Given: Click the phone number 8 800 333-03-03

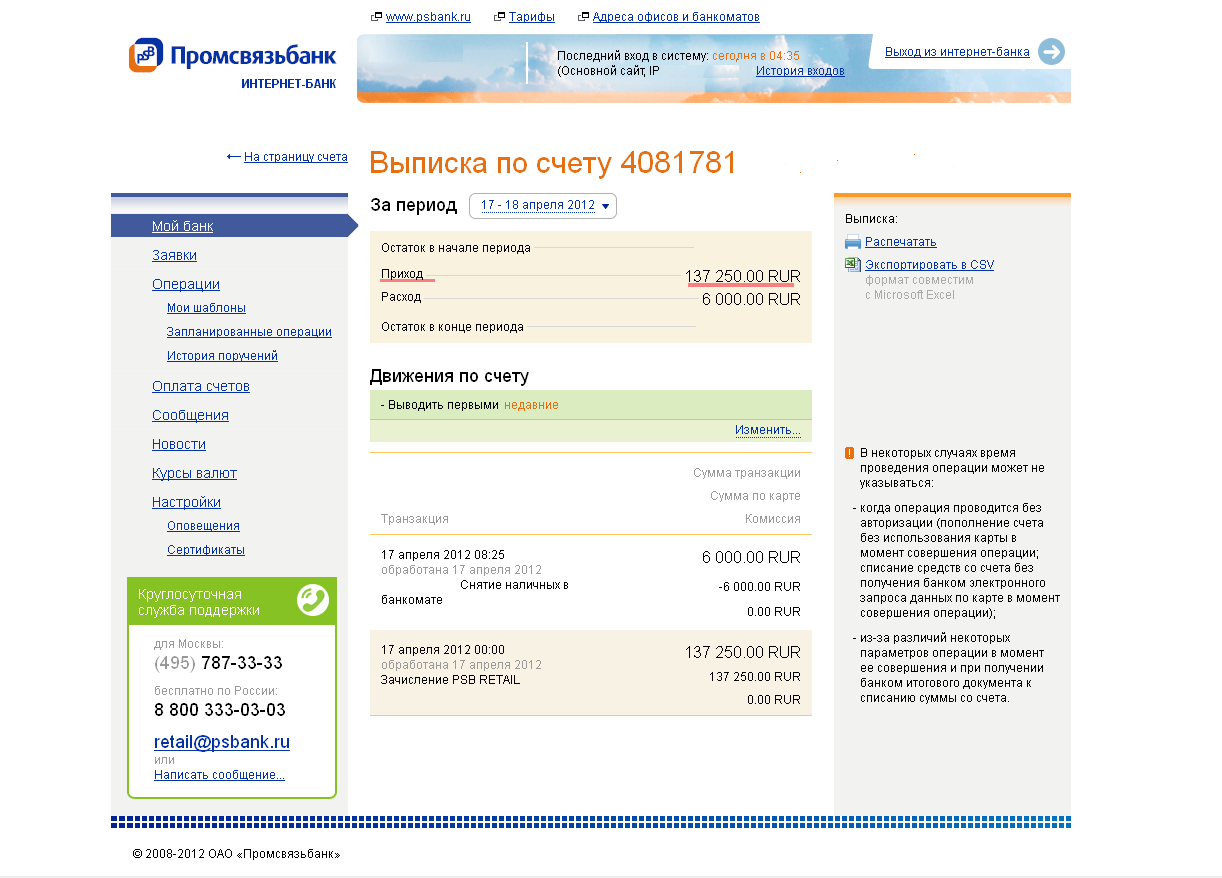Looking at the screenshot, I should (x=220, y=710).
